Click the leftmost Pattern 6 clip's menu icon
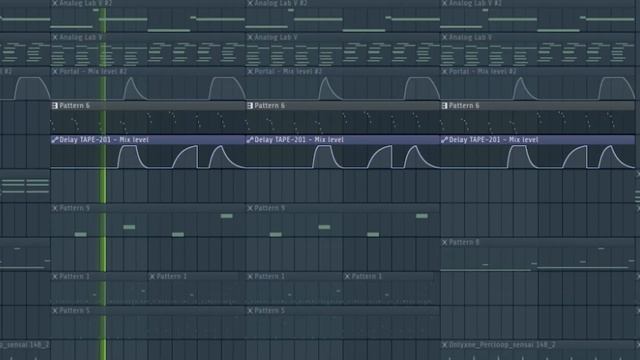The height and width of the screenshot is (360, 640). point(55,106)
